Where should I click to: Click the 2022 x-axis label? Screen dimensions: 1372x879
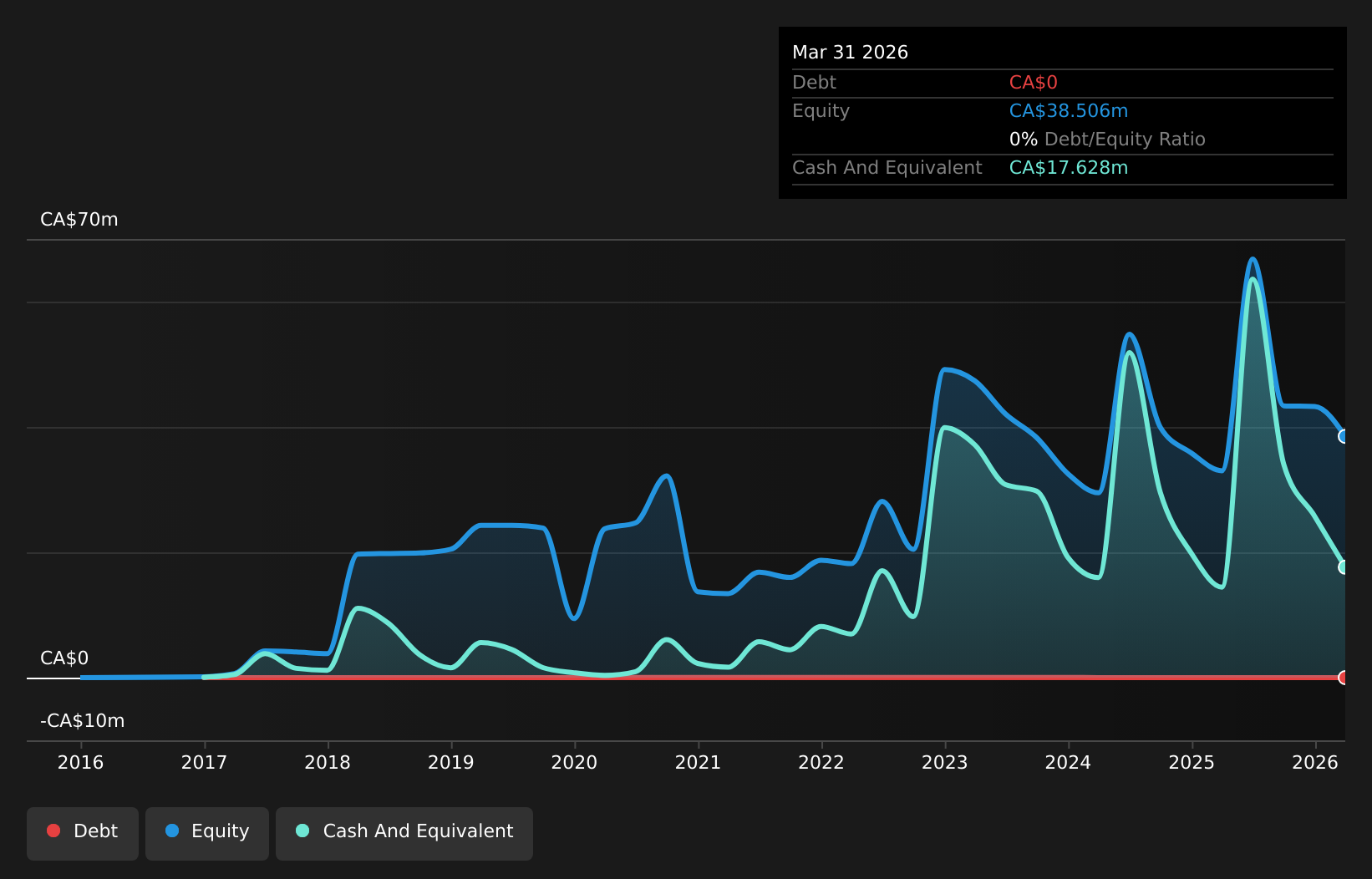pos(821,762)
